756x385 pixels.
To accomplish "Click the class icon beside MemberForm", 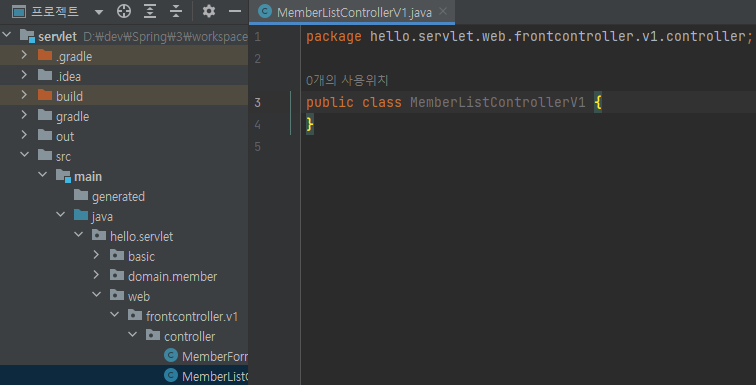I will coord(171,356).
